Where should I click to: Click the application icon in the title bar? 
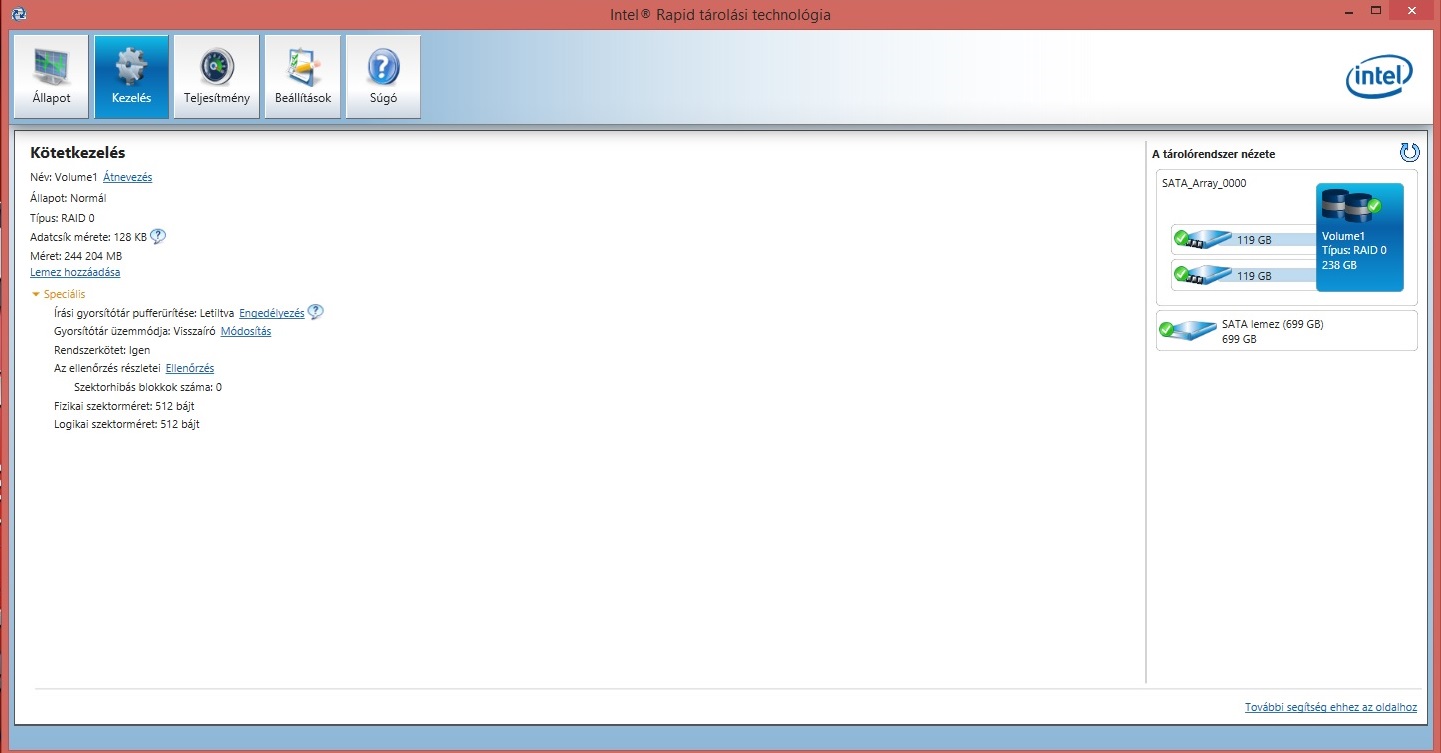pos(20,13)
